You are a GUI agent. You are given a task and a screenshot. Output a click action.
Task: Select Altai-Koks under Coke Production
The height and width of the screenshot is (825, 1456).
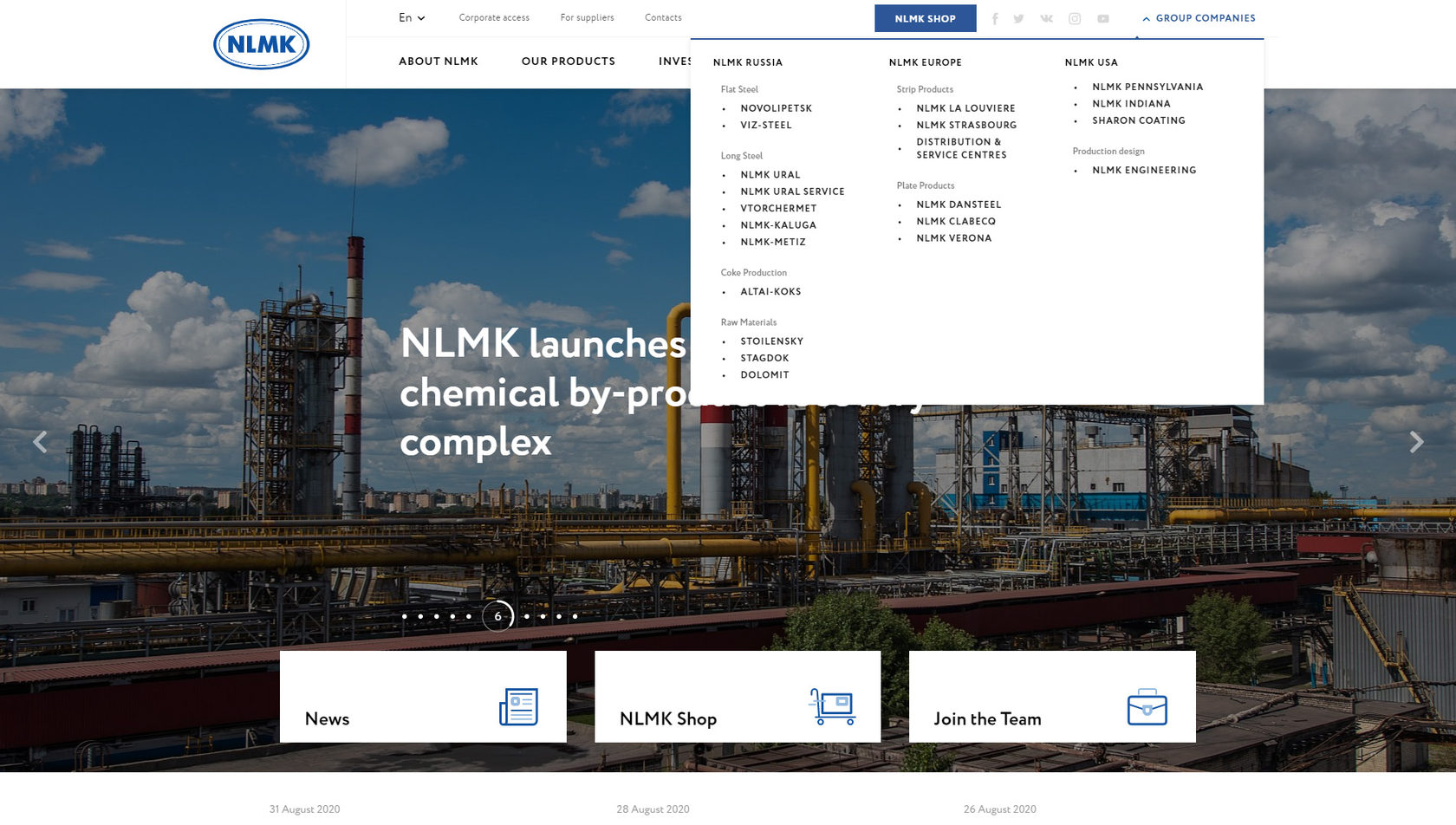tap(770, 292)
